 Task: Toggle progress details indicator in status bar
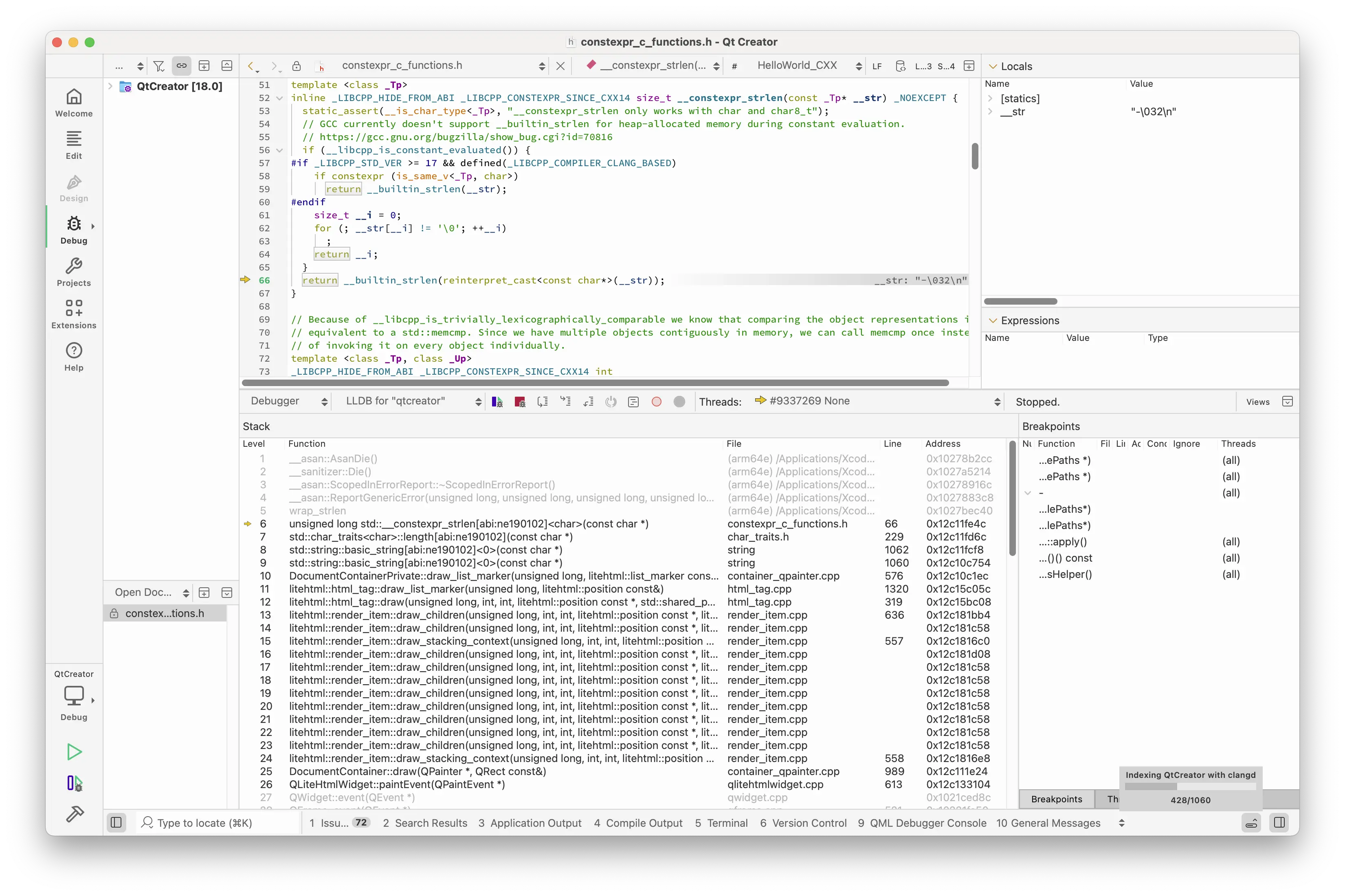click(1251, 823)
